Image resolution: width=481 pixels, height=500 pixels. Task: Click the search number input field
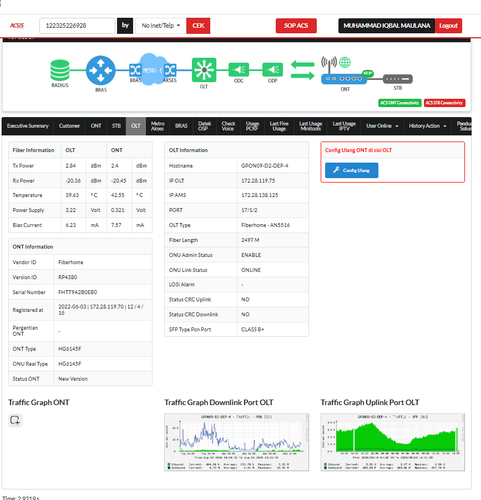pyautogui.click(x=77, y=26)
